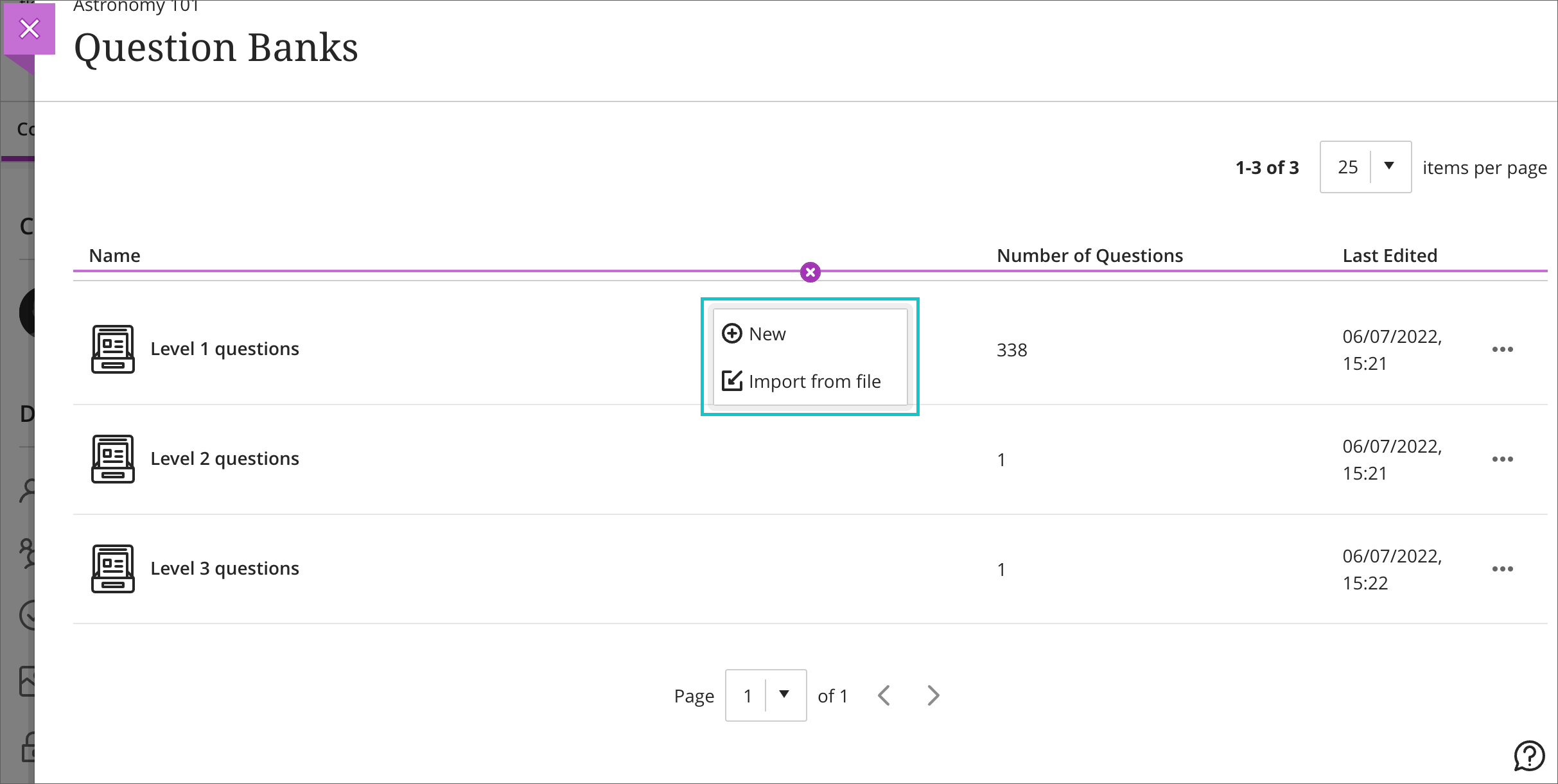Close the Question Banks panel
The height and width of the screenshot is (784, 1558).
coord(30,29)
